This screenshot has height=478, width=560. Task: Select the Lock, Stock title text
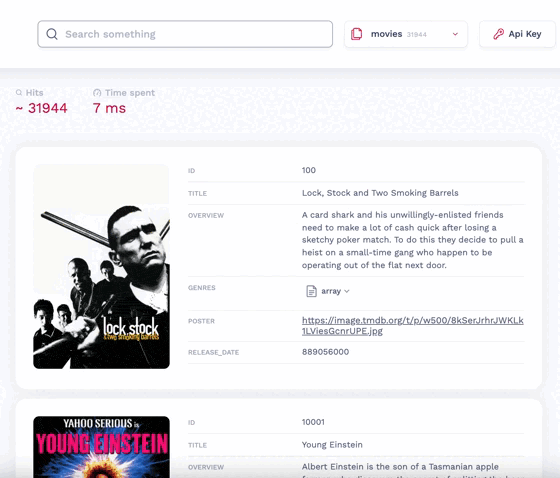tap(380, 193)
